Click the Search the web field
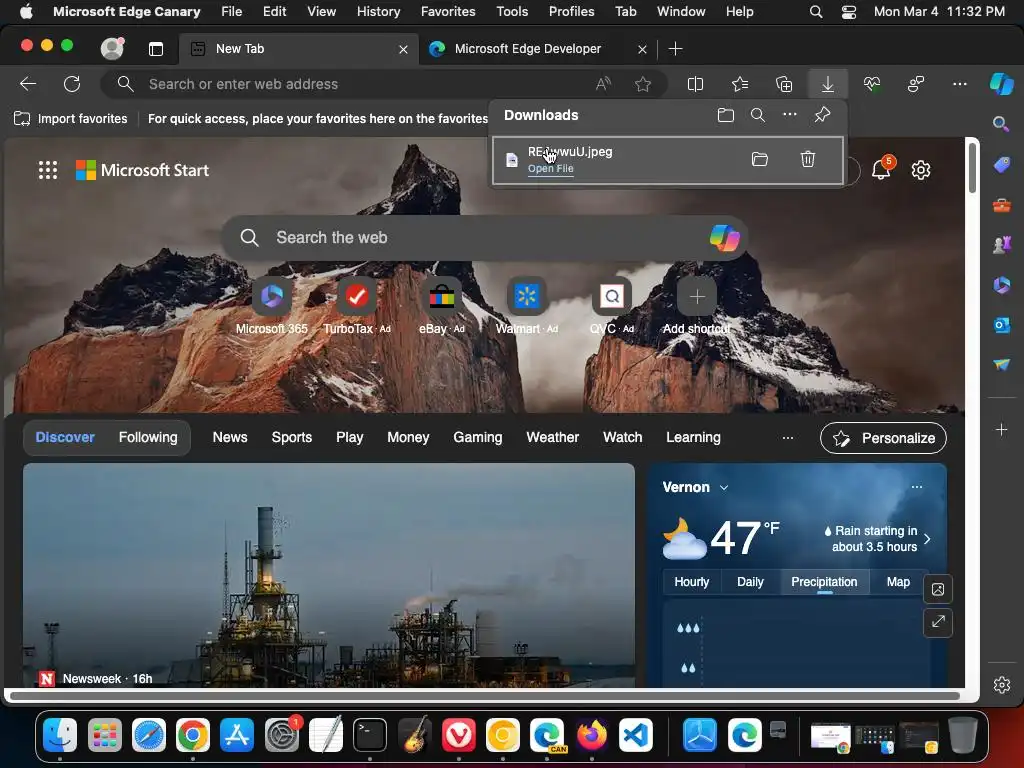 [485, 238]
